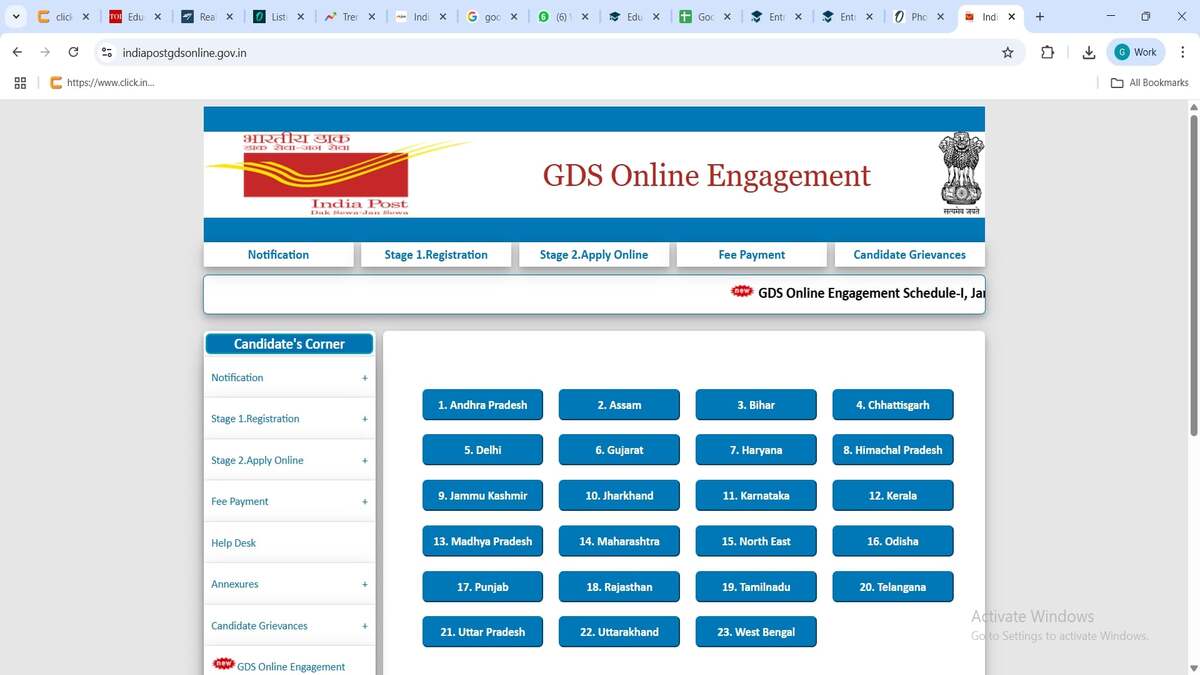Open the downloads icon in toolbar
The width and height of the screenshot is (1200, 675).
(1088, 52)
